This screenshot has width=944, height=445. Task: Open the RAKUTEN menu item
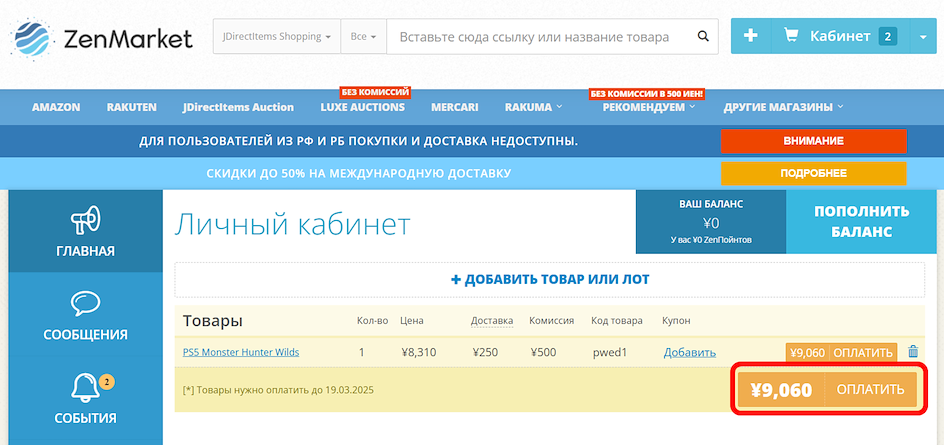132,107
